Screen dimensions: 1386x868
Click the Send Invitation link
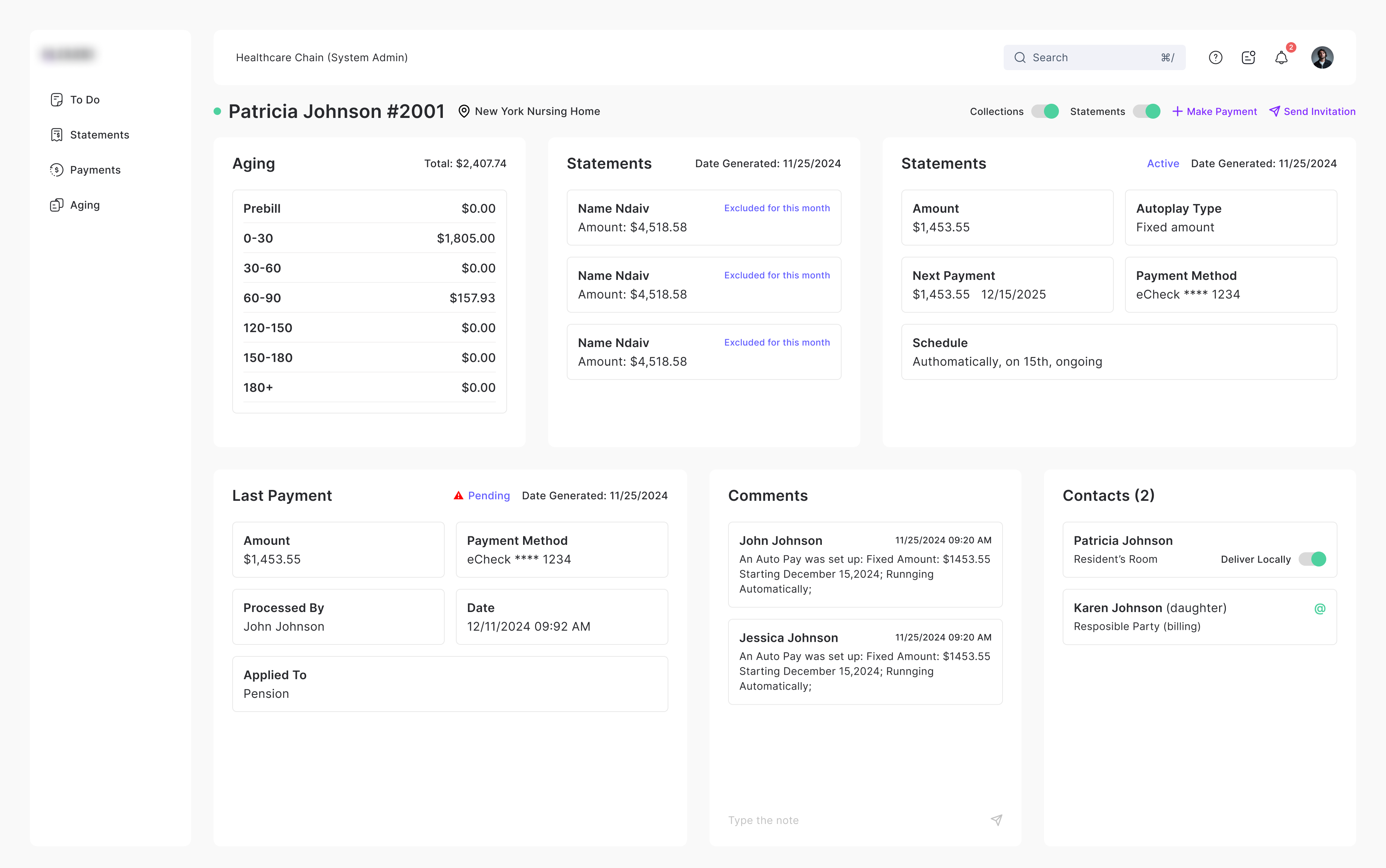click(x=1312, y=111)
